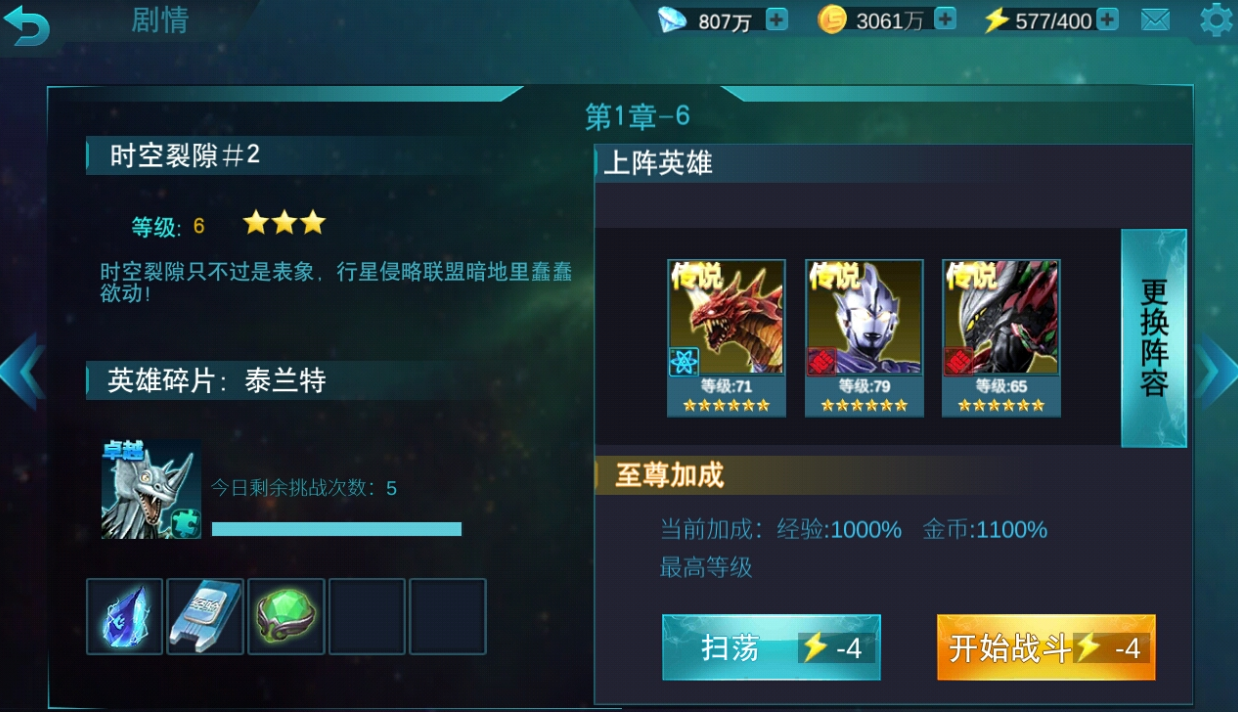Click the 剧情 story title tab
The height and width of the screenshot is (712, 1238).
[160, 21]
